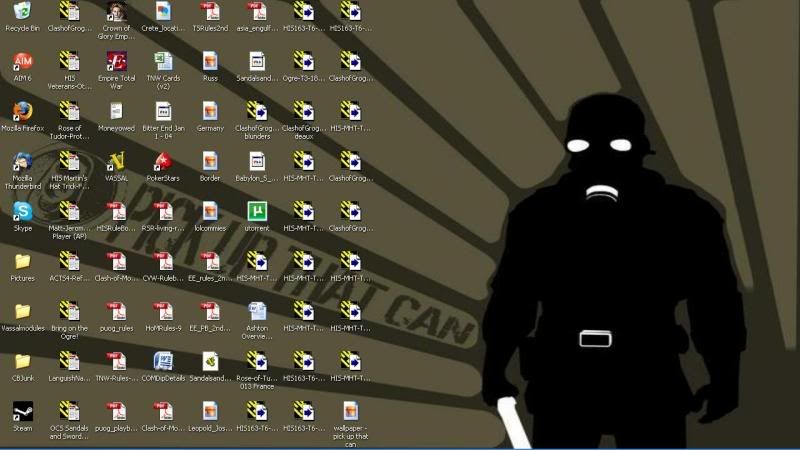Select HIS Martin's Hat Trick file
Screen dimensions: 800x450
click(69, 161)
